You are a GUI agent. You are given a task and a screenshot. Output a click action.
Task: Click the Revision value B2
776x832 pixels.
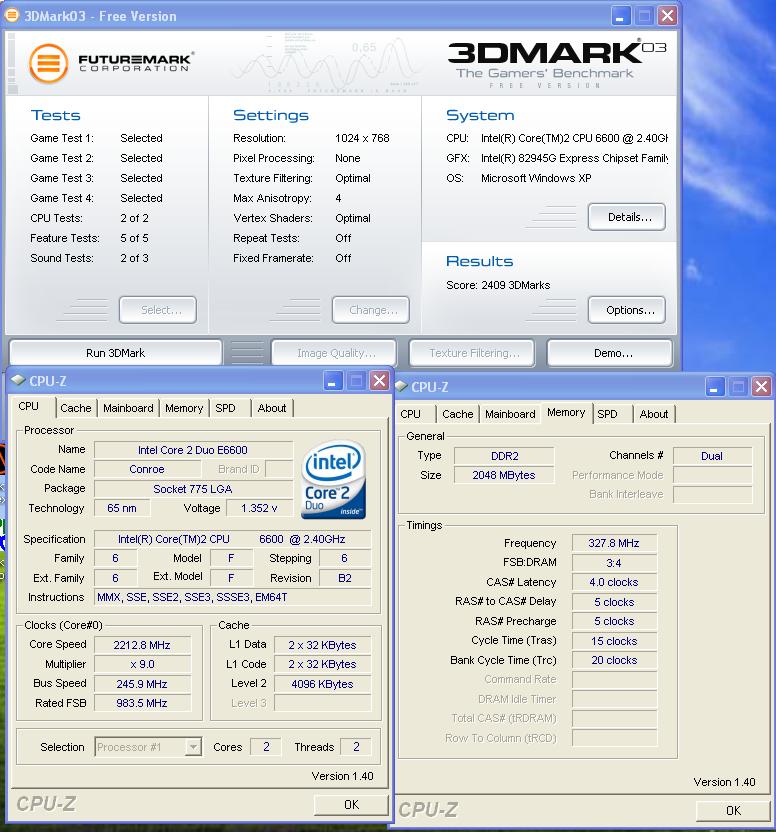345,578
